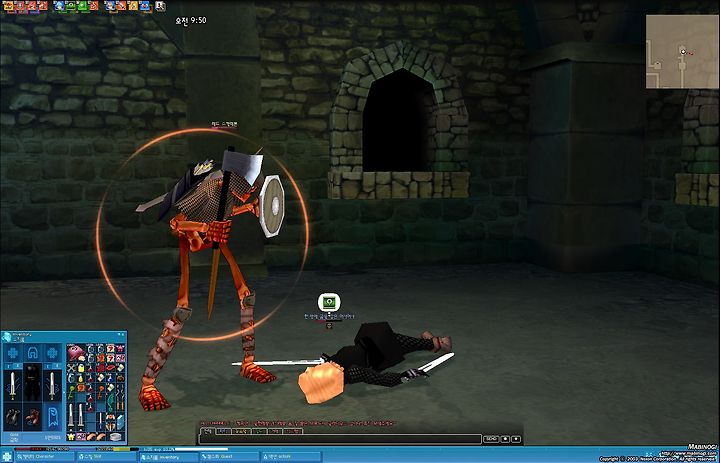The width and height of the screenshot is (720, 463).
Task: Activate the first yellow skill hotkey icon
Action: 9,6
